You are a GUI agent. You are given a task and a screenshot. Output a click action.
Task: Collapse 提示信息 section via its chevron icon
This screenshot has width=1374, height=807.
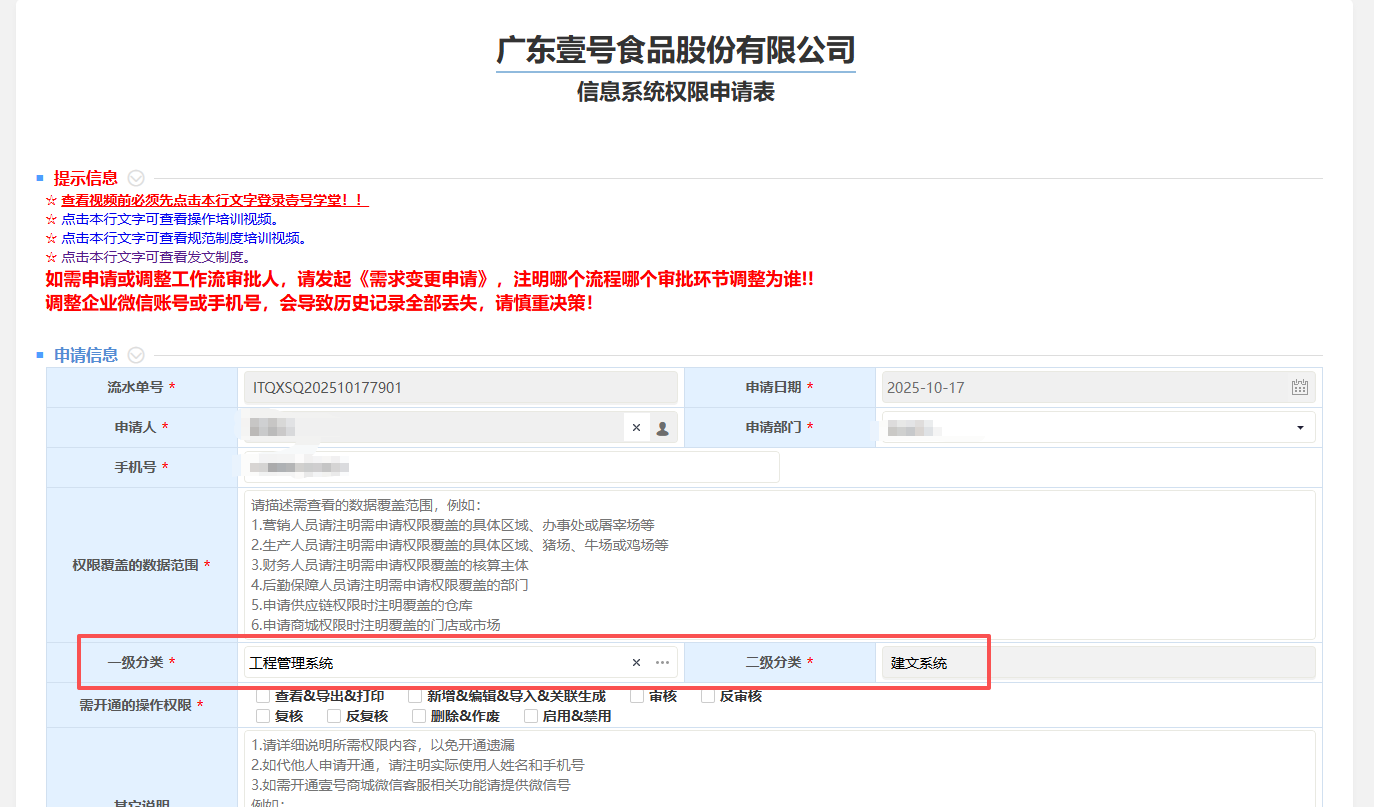pos(136,179)
